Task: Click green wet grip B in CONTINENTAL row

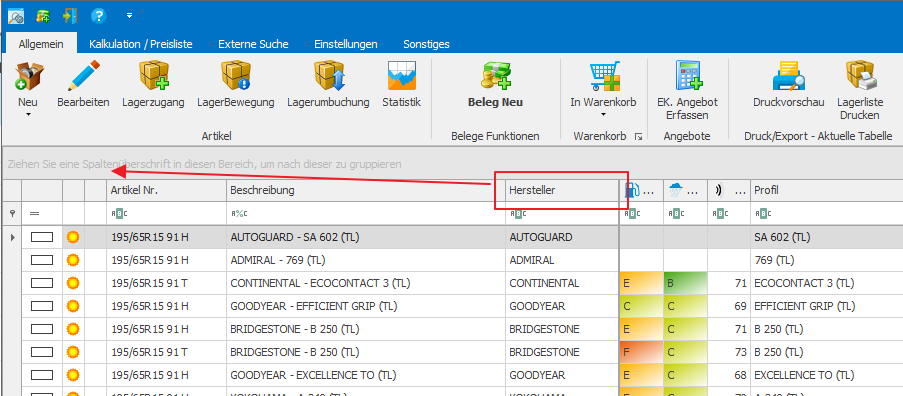Action: (685, 283)
